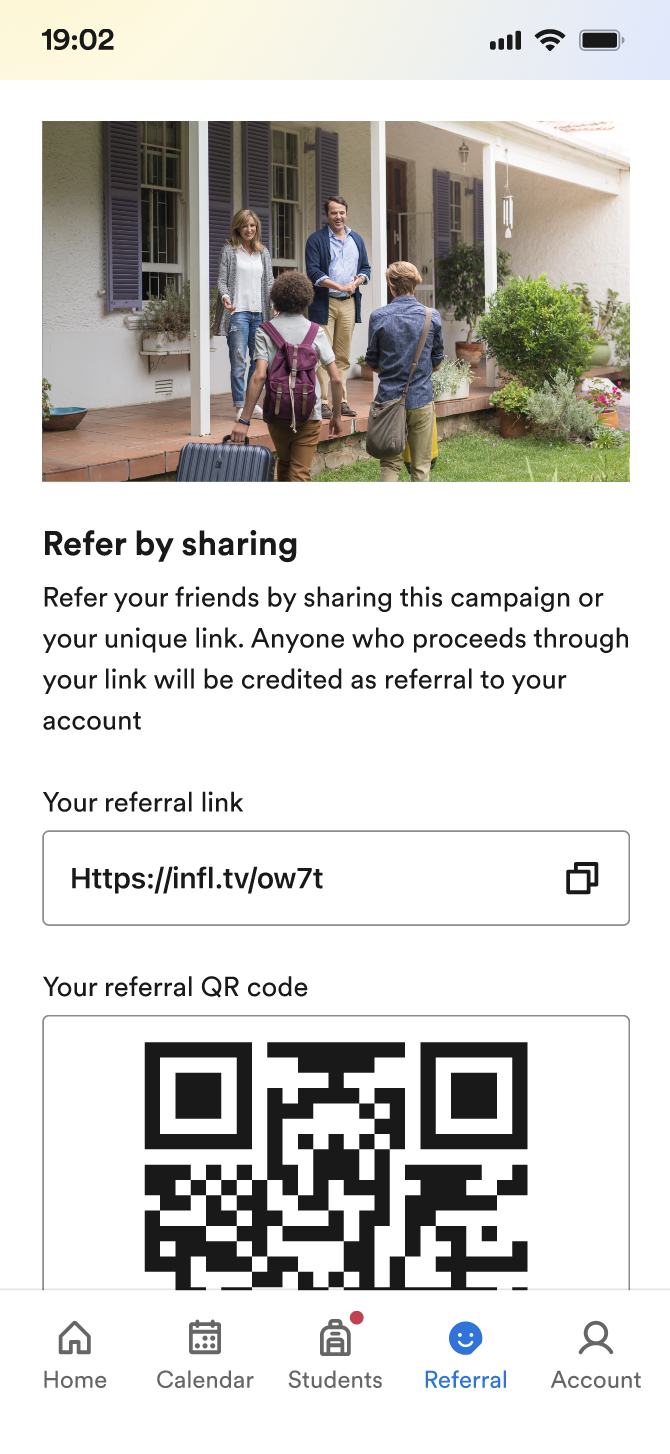This screenshot has width=670, height=1454.
Task: Go to the Calendar tab label
Action: [205, 1380]
